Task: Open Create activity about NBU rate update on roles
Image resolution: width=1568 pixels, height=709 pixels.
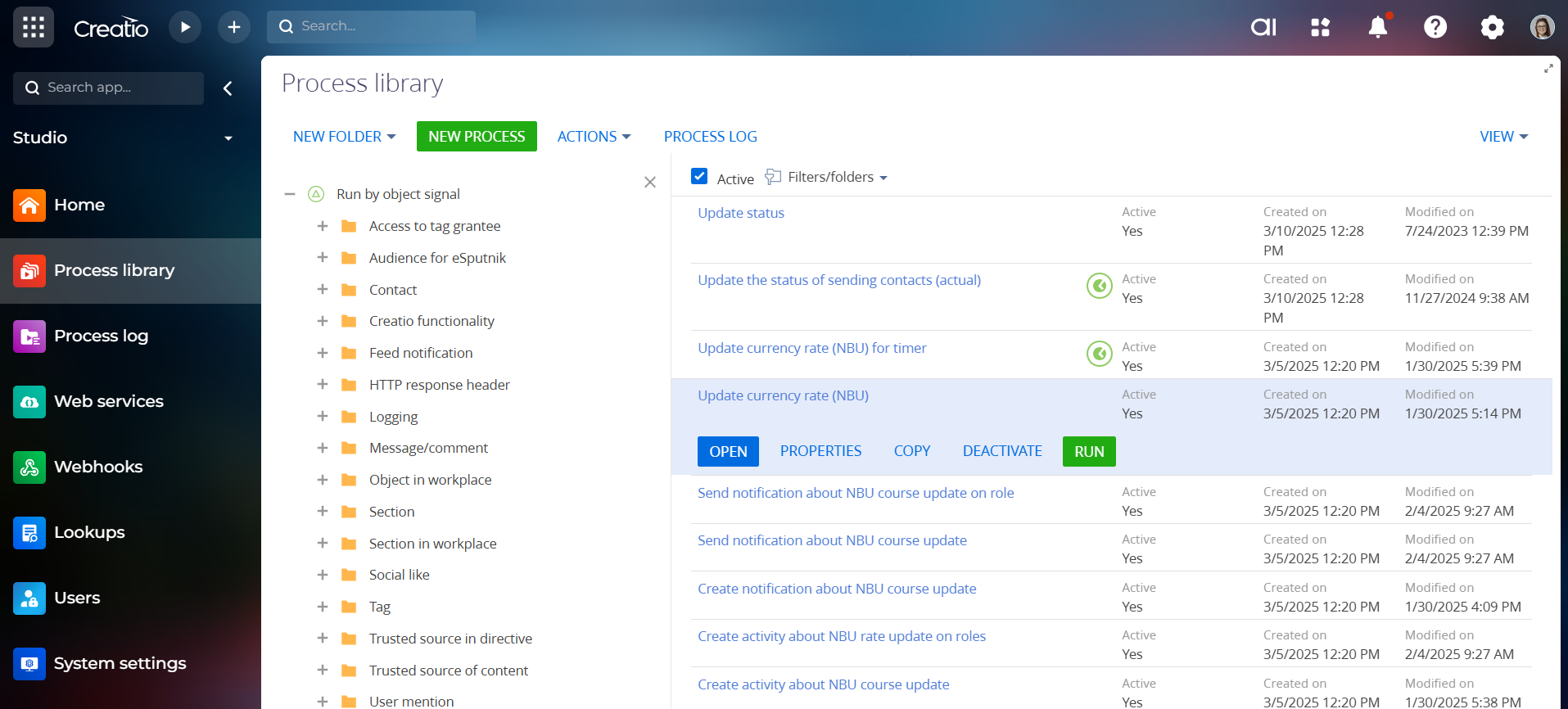Action: point(842,636)
